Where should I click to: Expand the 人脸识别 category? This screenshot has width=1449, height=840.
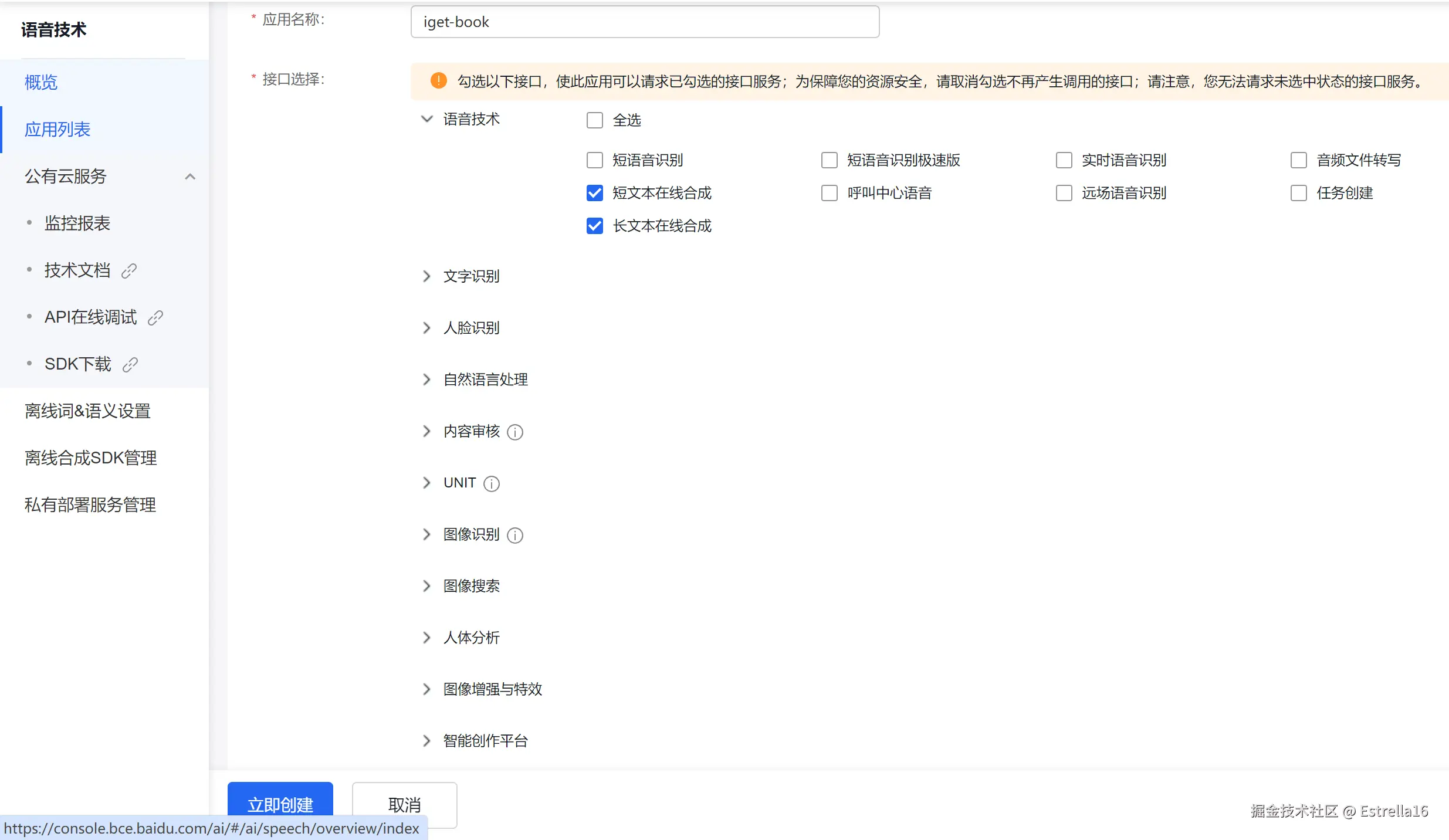click(427, 328)
